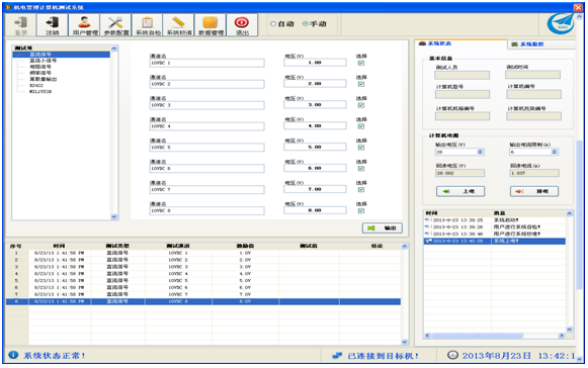
Task: Click the clock icon in the status bar
Action: [x=453, y=355]
